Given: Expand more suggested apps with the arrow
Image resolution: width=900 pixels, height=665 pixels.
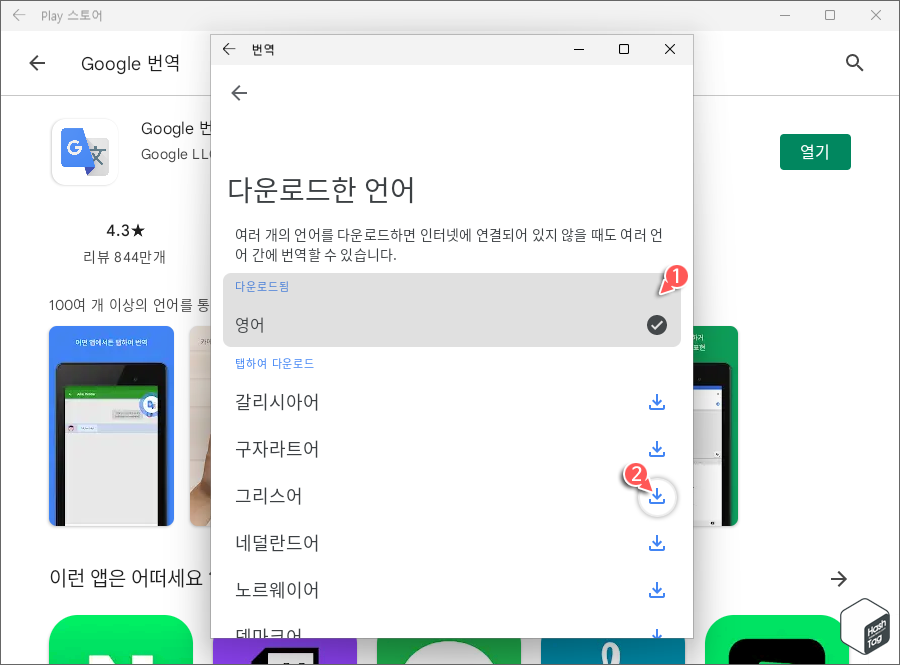Looking at the screenshot, I should point(839,578).
